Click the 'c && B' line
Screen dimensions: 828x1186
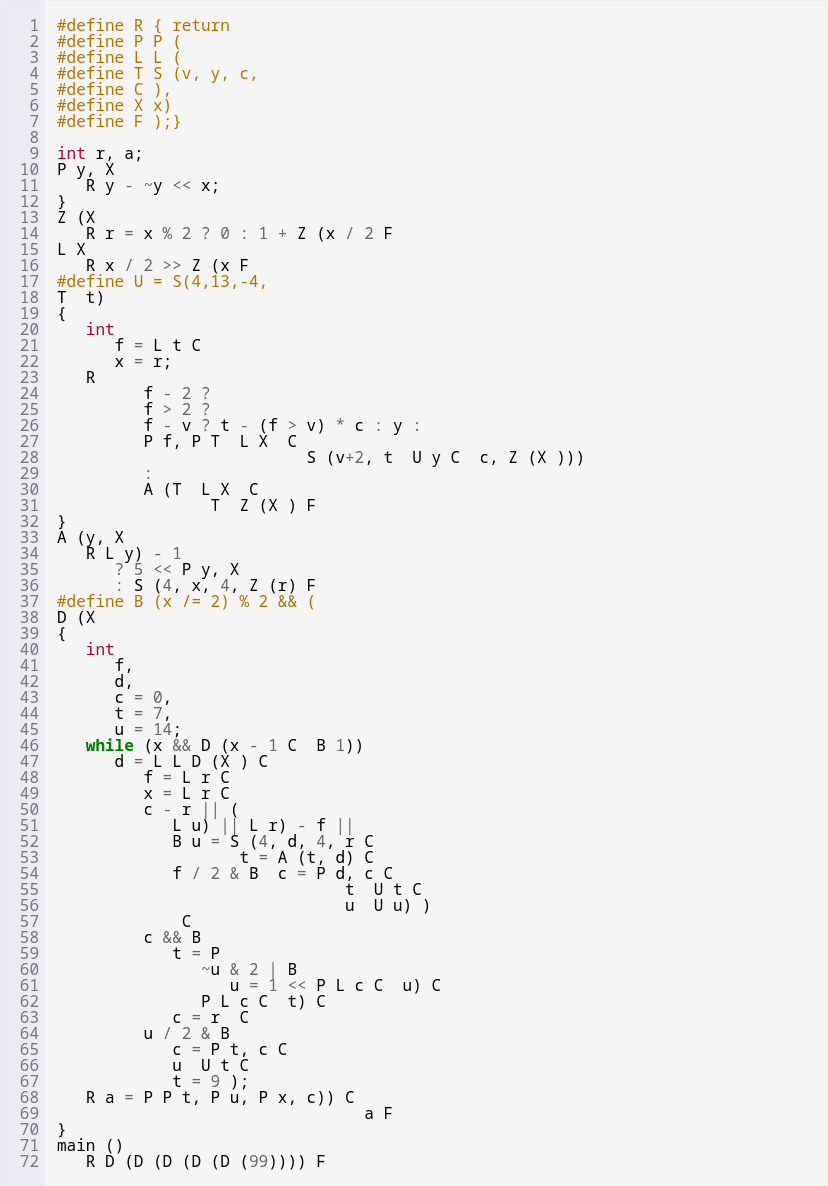pos(172,938)
